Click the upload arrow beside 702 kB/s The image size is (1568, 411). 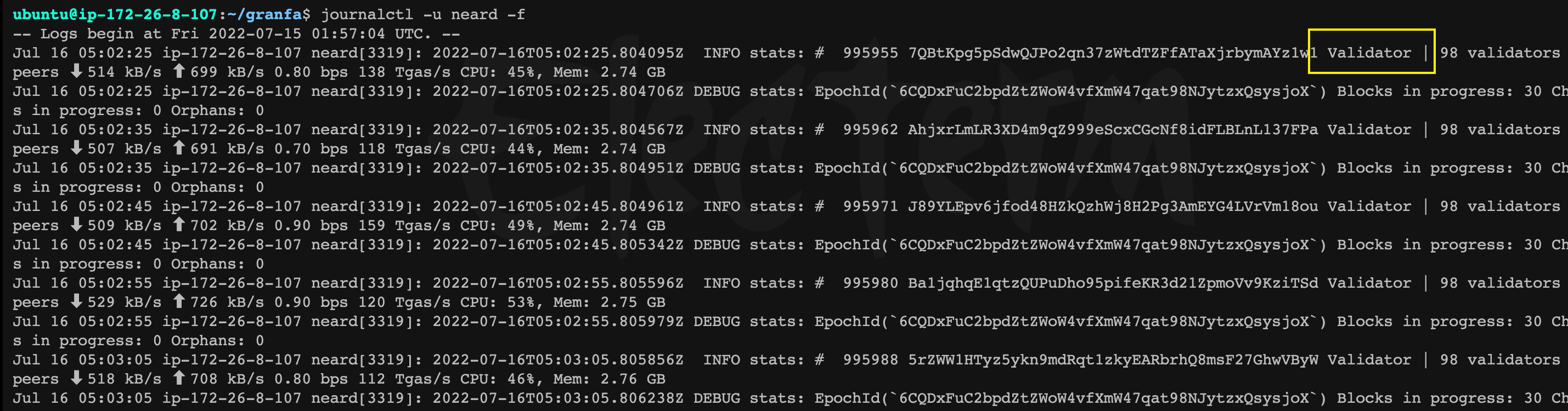click(x=178, y=224)
